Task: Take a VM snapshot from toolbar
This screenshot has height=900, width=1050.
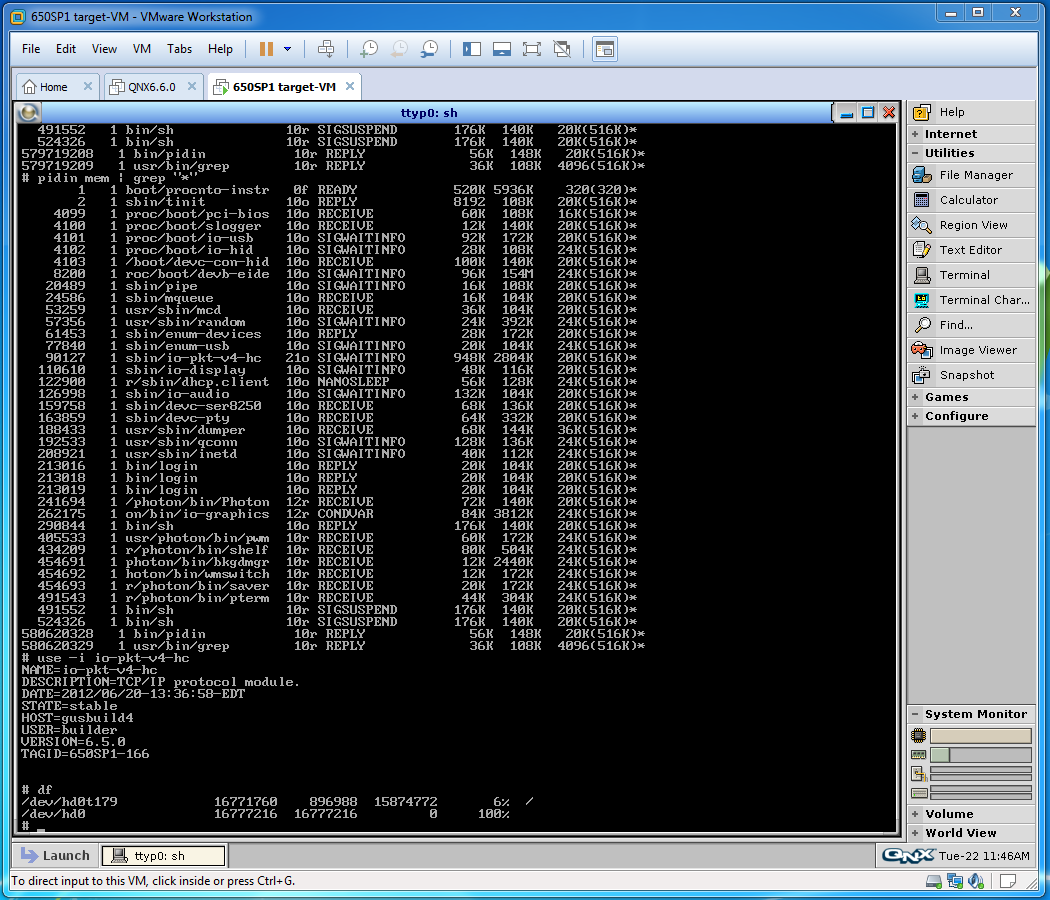Action: point(369,49)
